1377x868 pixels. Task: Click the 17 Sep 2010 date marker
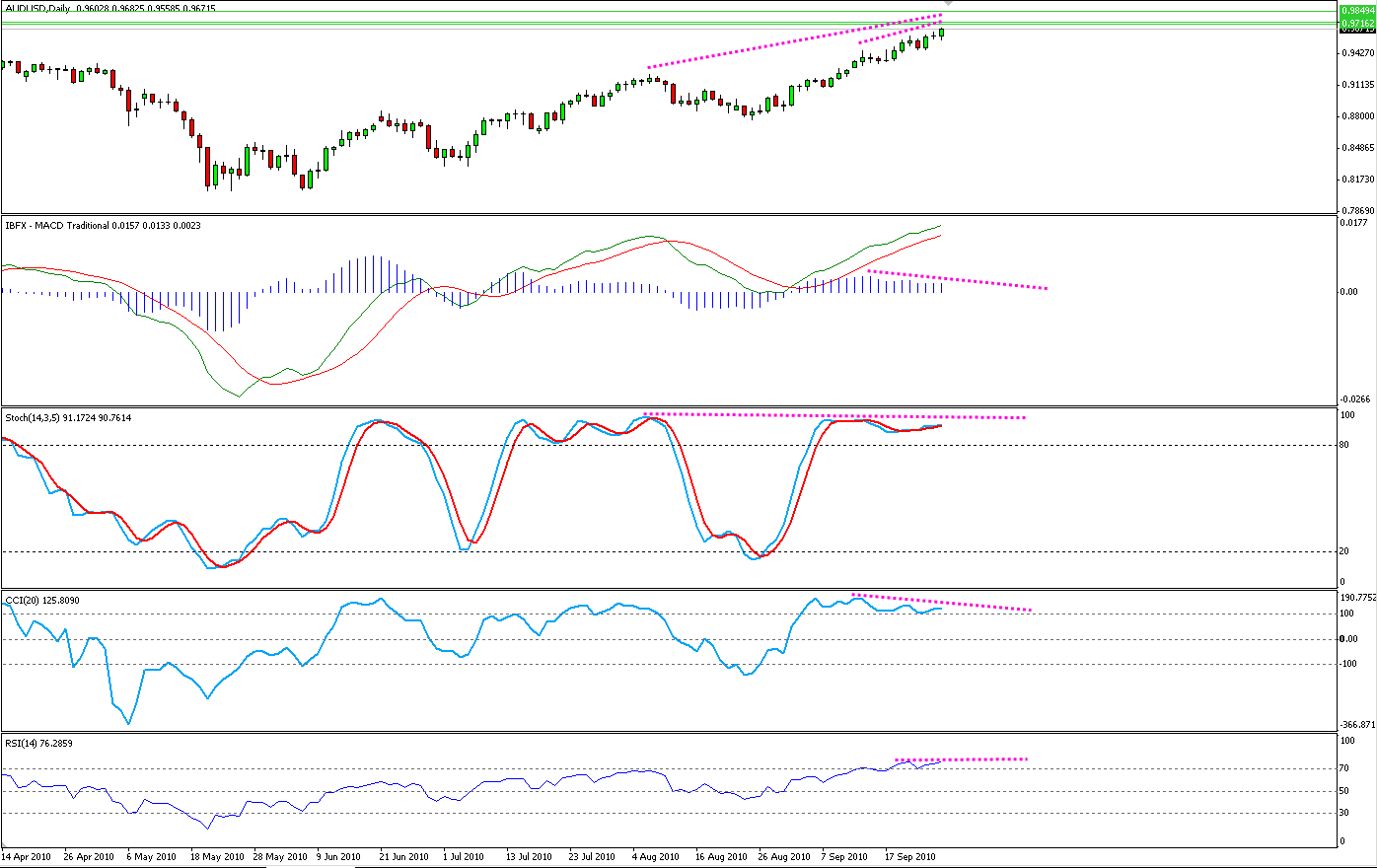click(909, 857)
